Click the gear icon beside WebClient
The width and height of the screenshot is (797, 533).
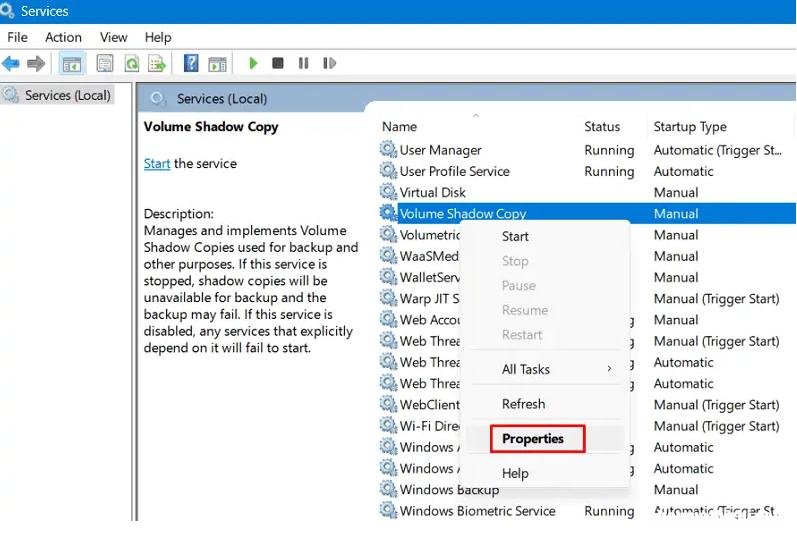click(x=388, y=404)
